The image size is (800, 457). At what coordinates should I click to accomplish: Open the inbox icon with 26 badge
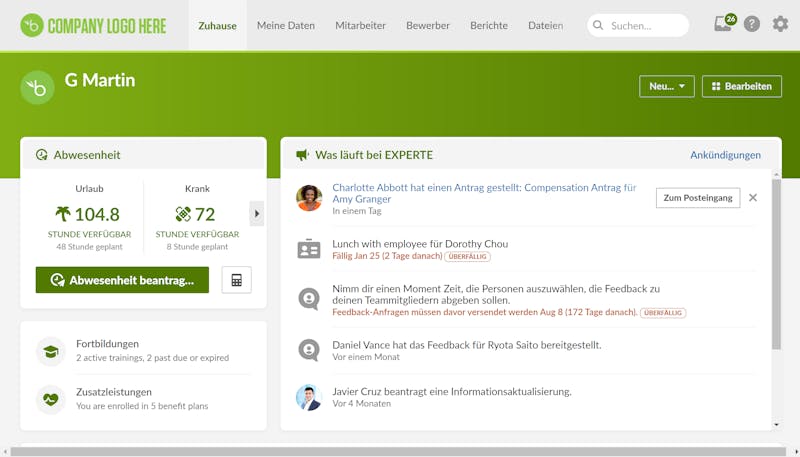[x=724, y=23]
